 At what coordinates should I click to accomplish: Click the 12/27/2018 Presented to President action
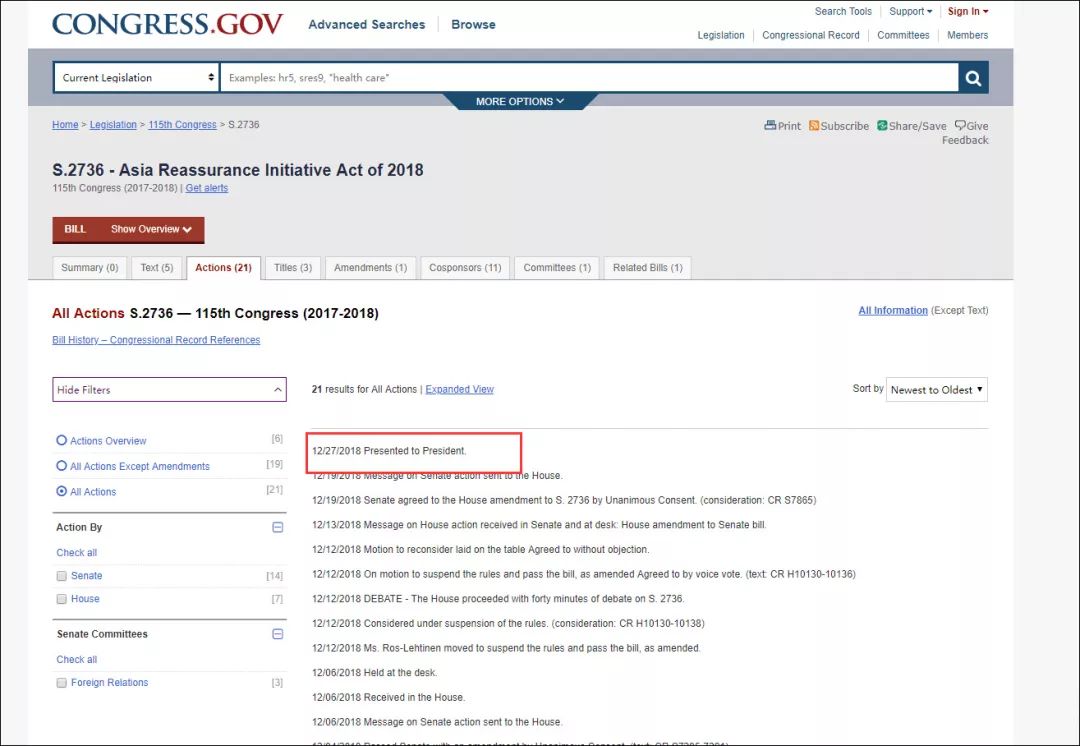389,451
